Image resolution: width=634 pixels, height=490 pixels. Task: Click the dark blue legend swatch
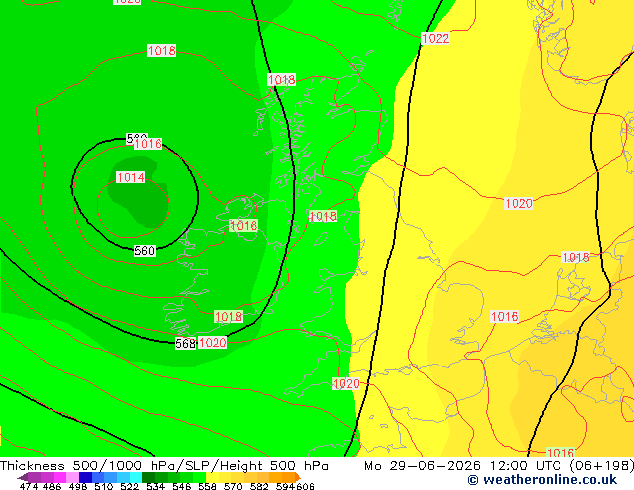point(85,477)
